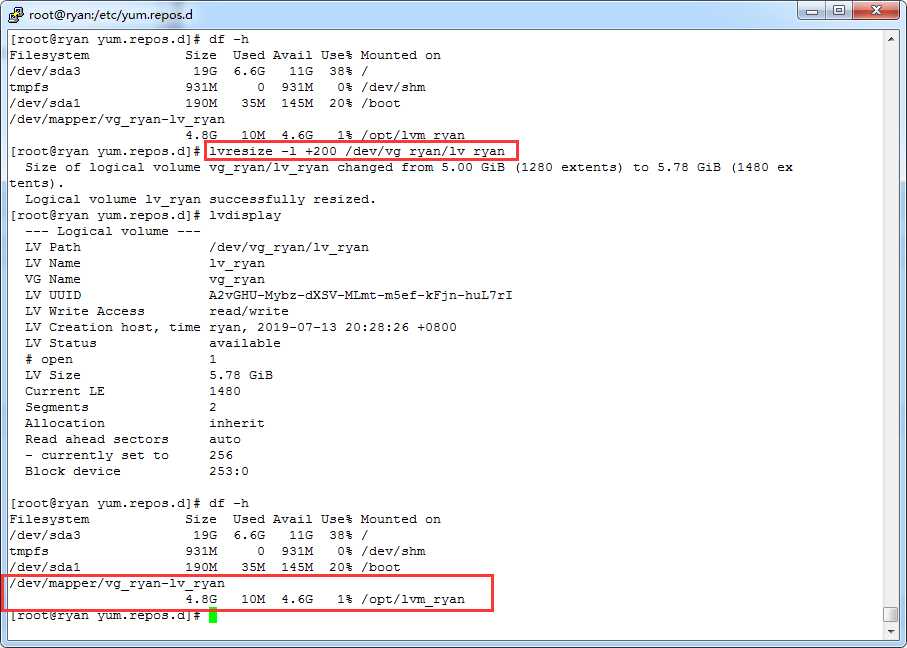Screen dimensions: 907x648
Task: Click the 'inherit' allocation value
Action: tap(237, 424)
